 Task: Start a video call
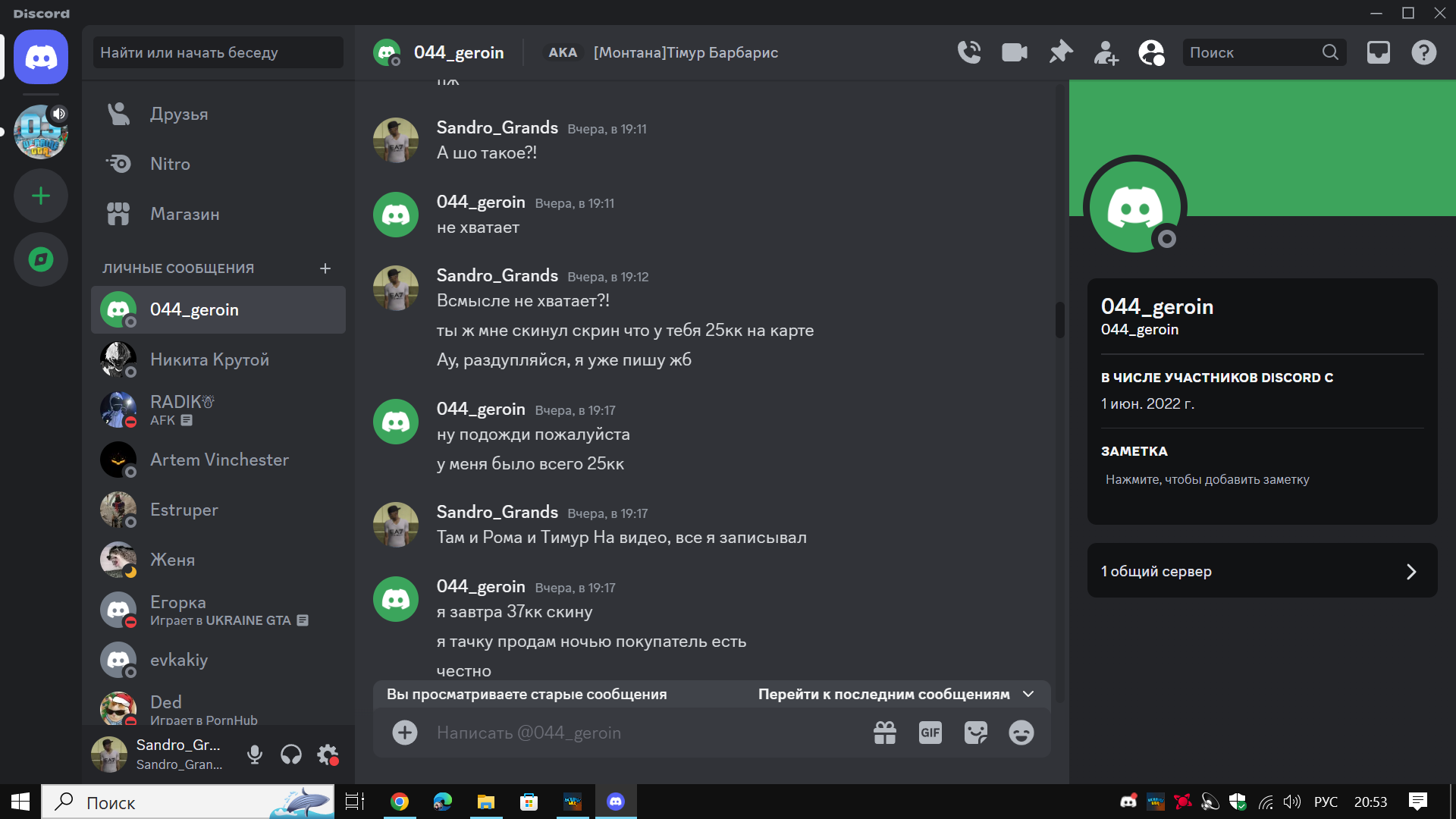1015,52
